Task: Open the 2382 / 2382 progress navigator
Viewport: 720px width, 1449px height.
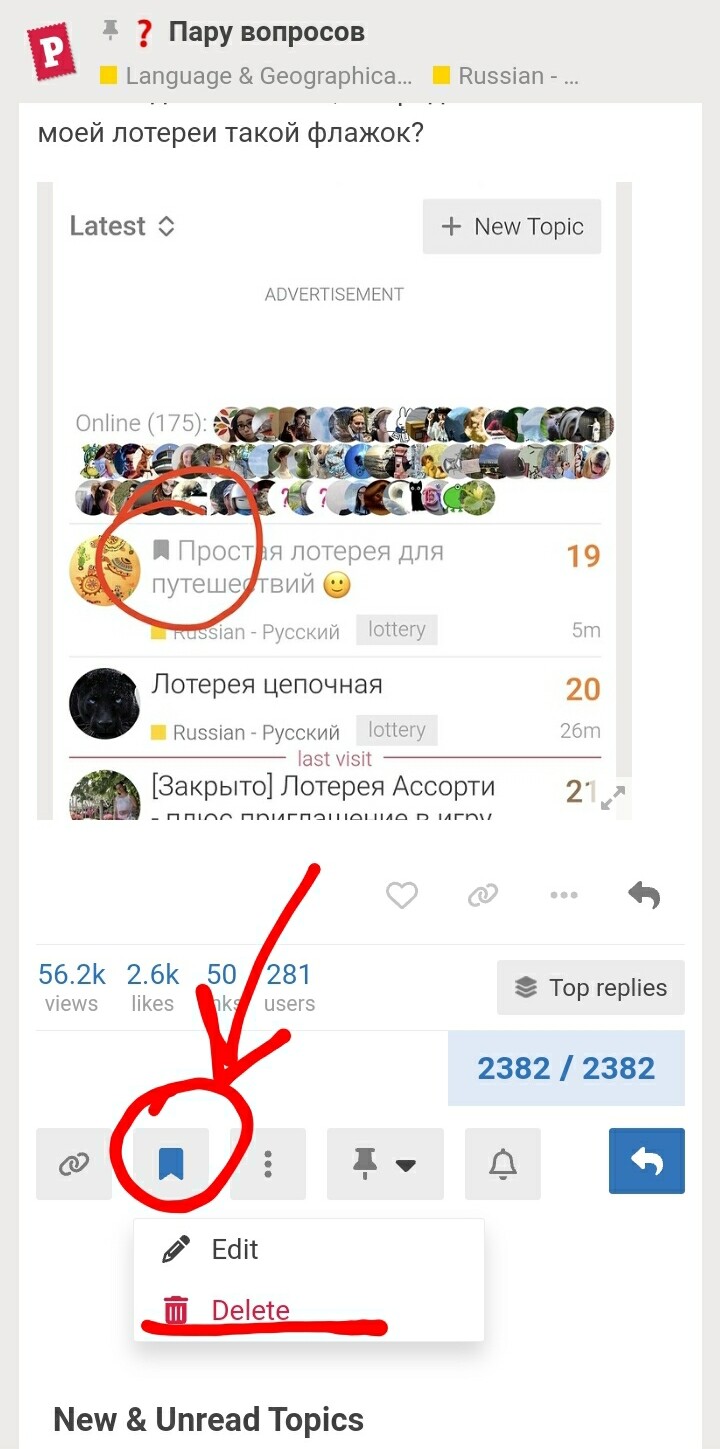Action: coord(566,1068)
